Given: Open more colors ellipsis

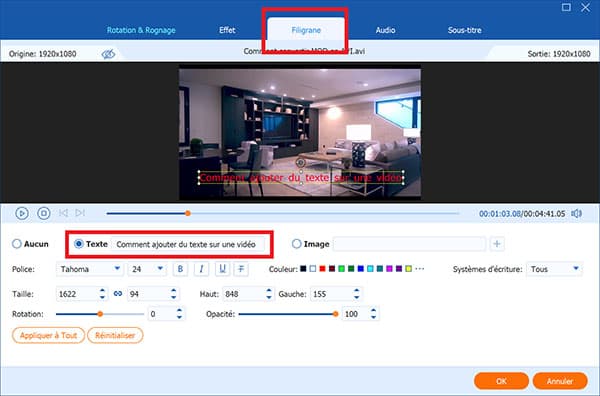Looking at the screenshot, I should click(420, 269).
